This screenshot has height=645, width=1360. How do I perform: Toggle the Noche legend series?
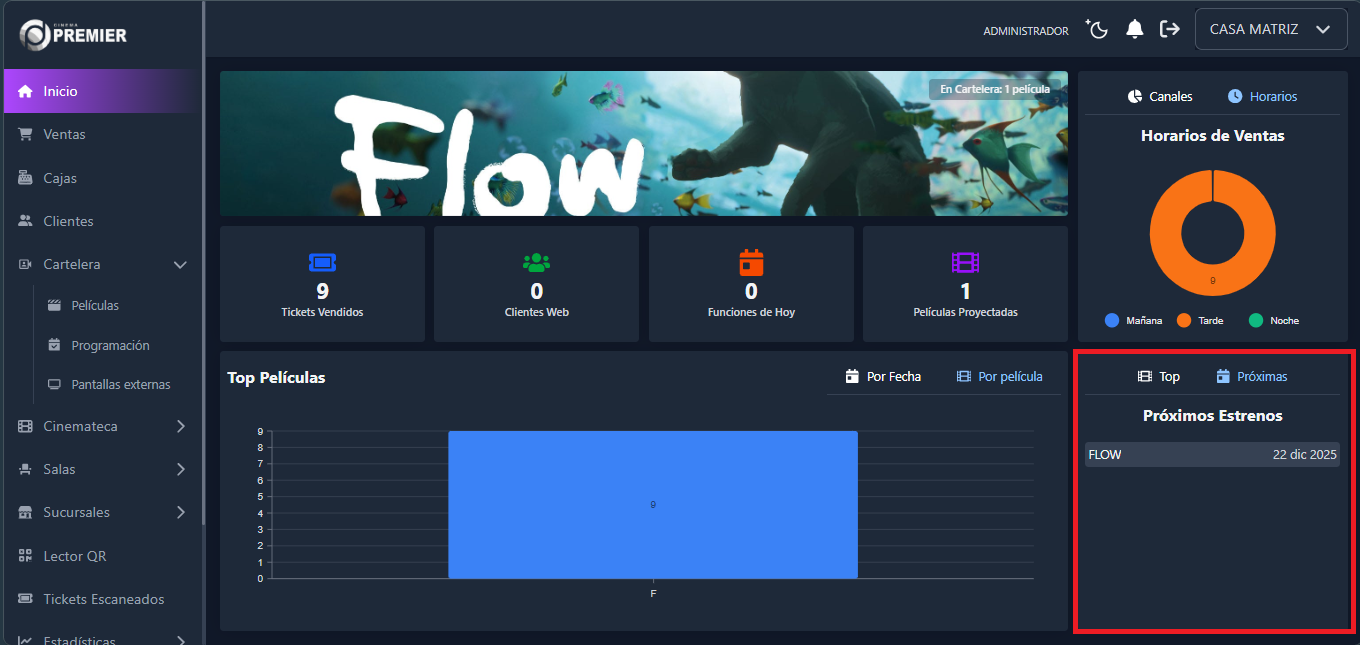(1274, 321)
